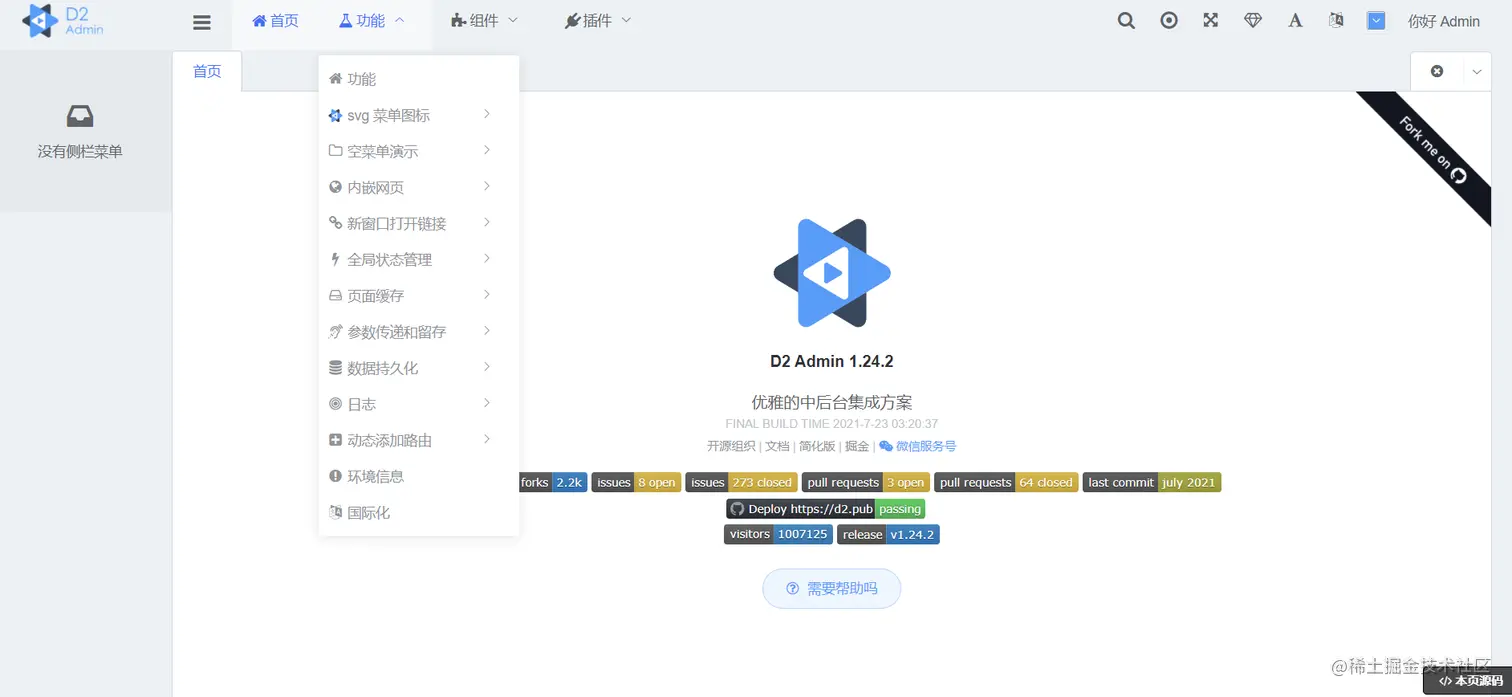The width and height of the screenshot is (1512, 697).
Task: Click the 需要帮助吗 button
Action: pos(832,588)
